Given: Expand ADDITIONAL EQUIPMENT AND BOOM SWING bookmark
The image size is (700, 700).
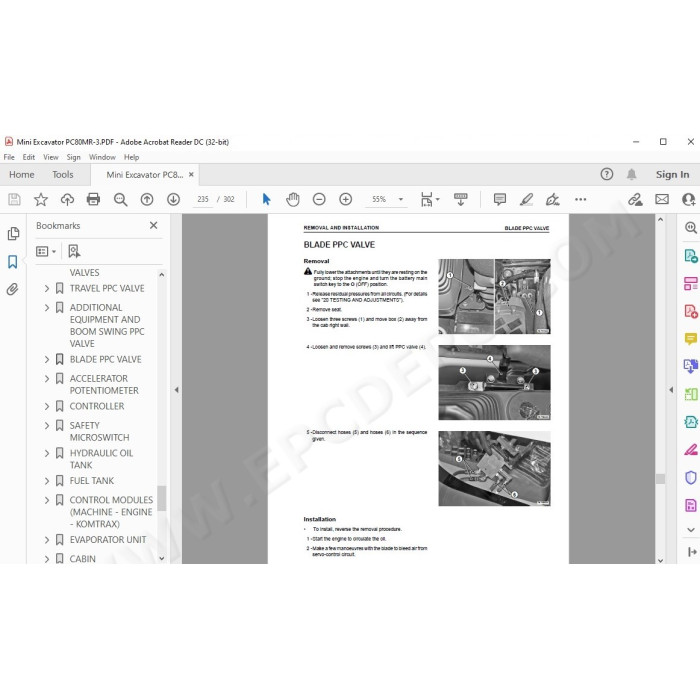Looking at the screenshot, I should tap(47, 308).
